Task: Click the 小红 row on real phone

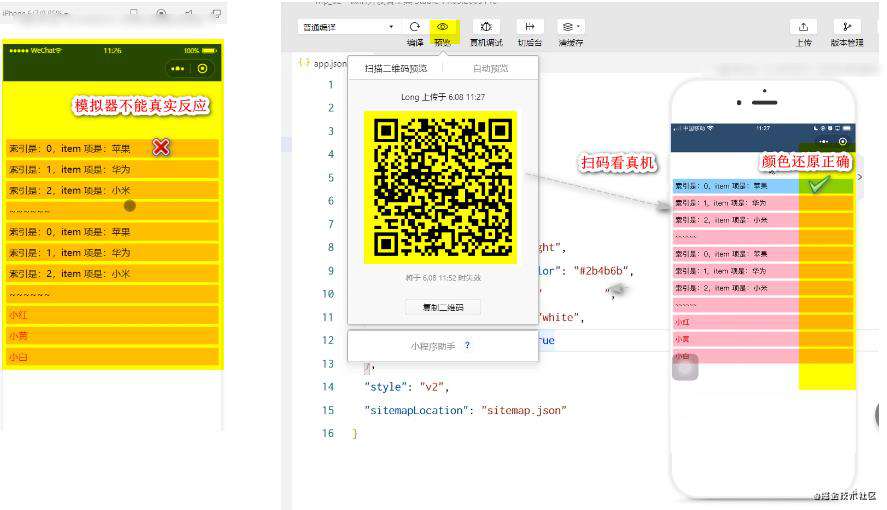Action: point(763,322)
